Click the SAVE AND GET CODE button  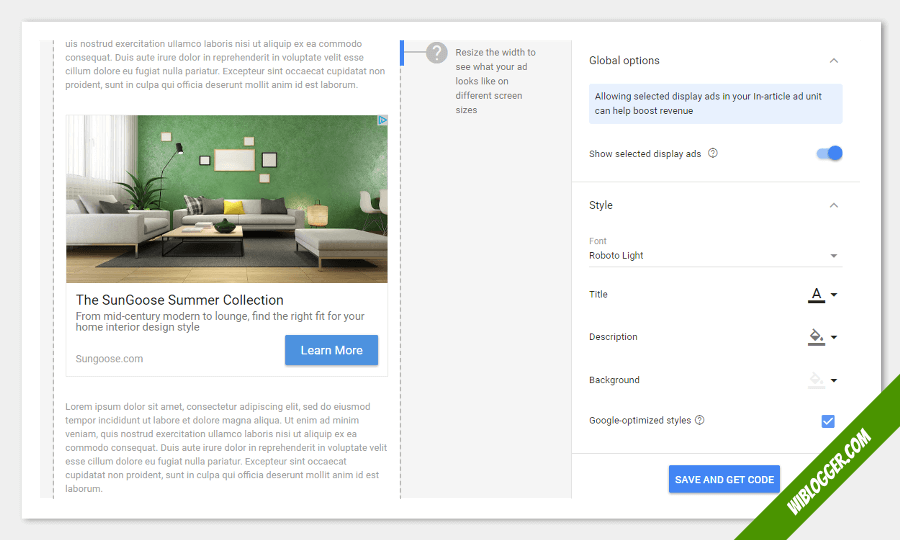point(724,479)
